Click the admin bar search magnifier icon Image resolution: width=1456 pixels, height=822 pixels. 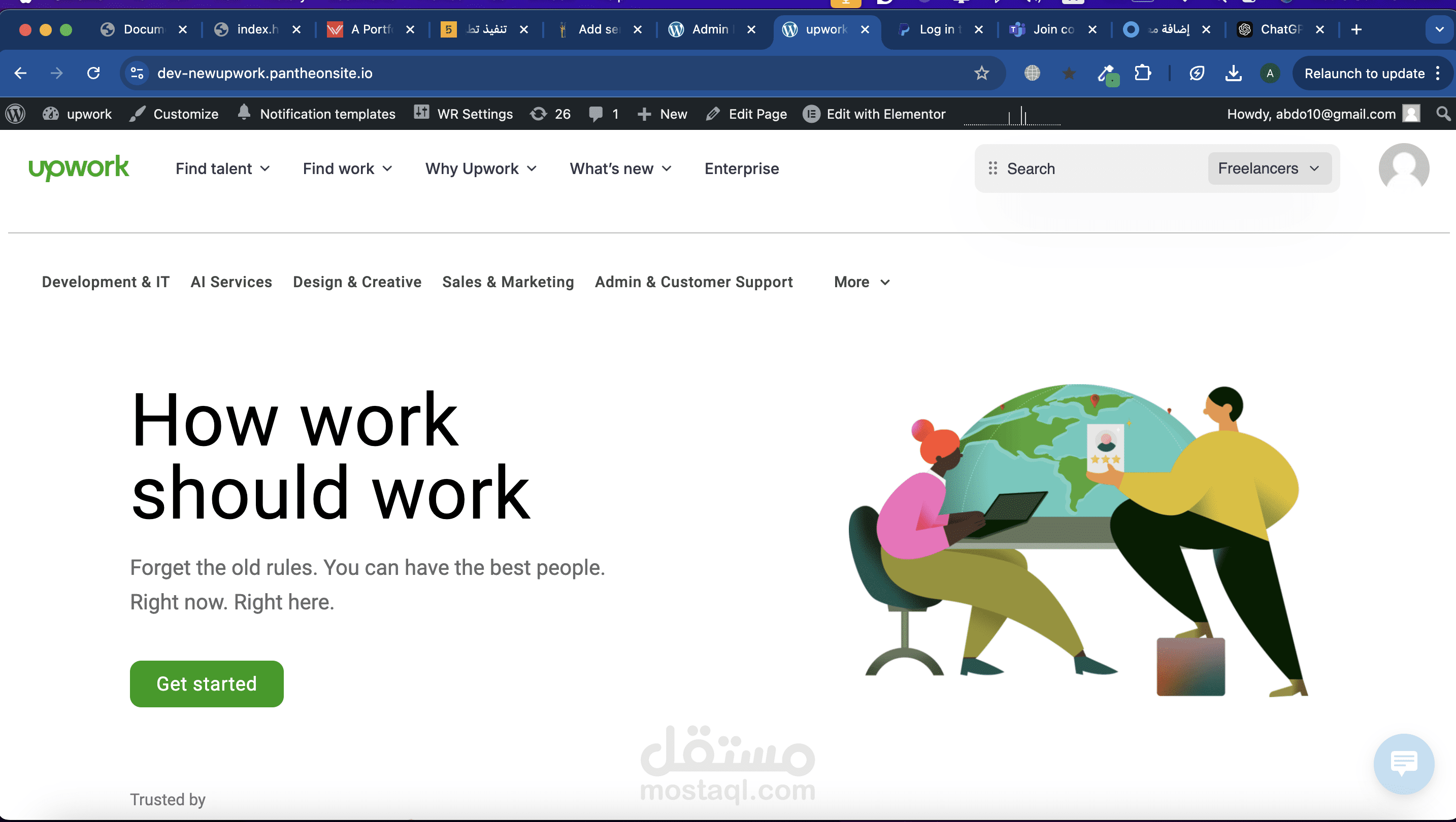[x=1443, y=114]
